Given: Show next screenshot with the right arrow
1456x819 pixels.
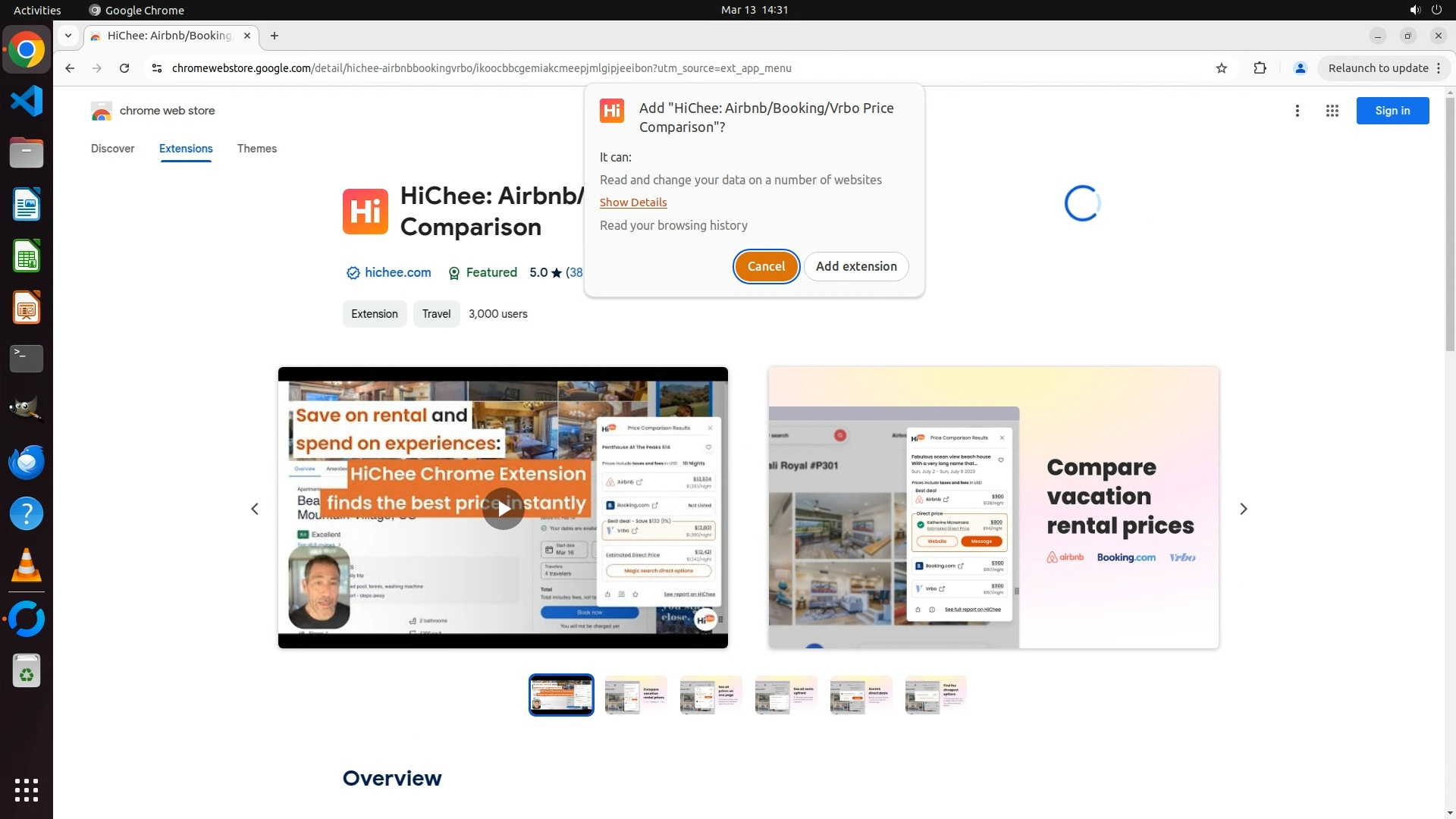Looking at the screenshot, I should (x=1243, y=509).
